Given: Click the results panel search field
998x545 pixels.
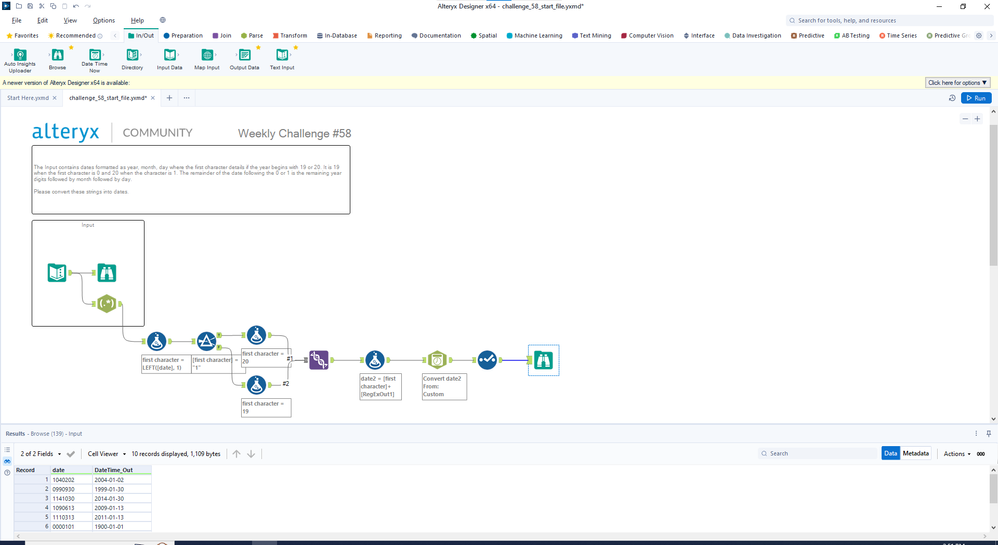Looking at the screenshot, I should pyautogui.click(x=817, y=453).
